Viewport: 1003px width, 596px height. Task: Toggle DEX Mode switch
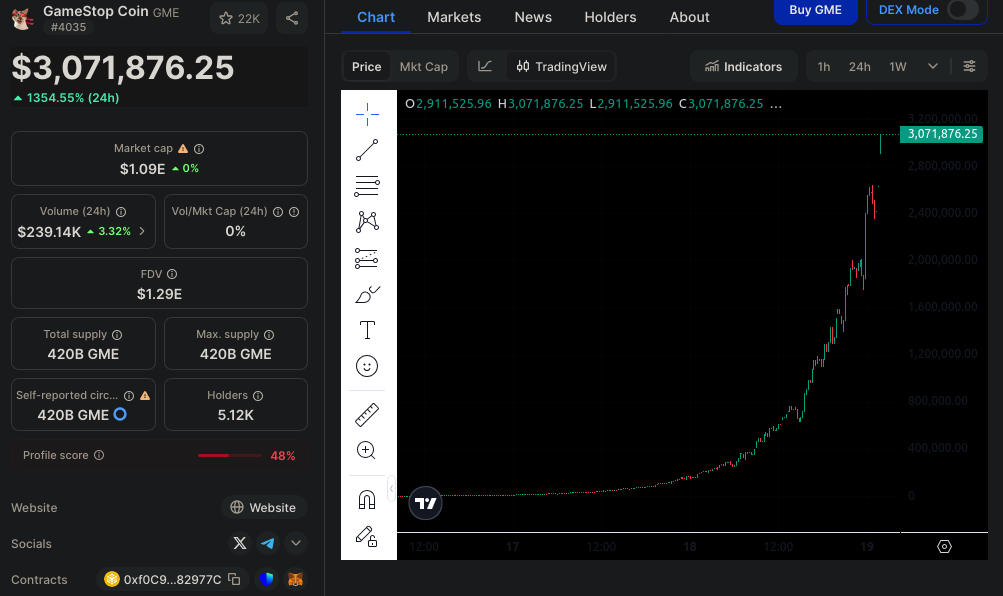click(963, 10)
